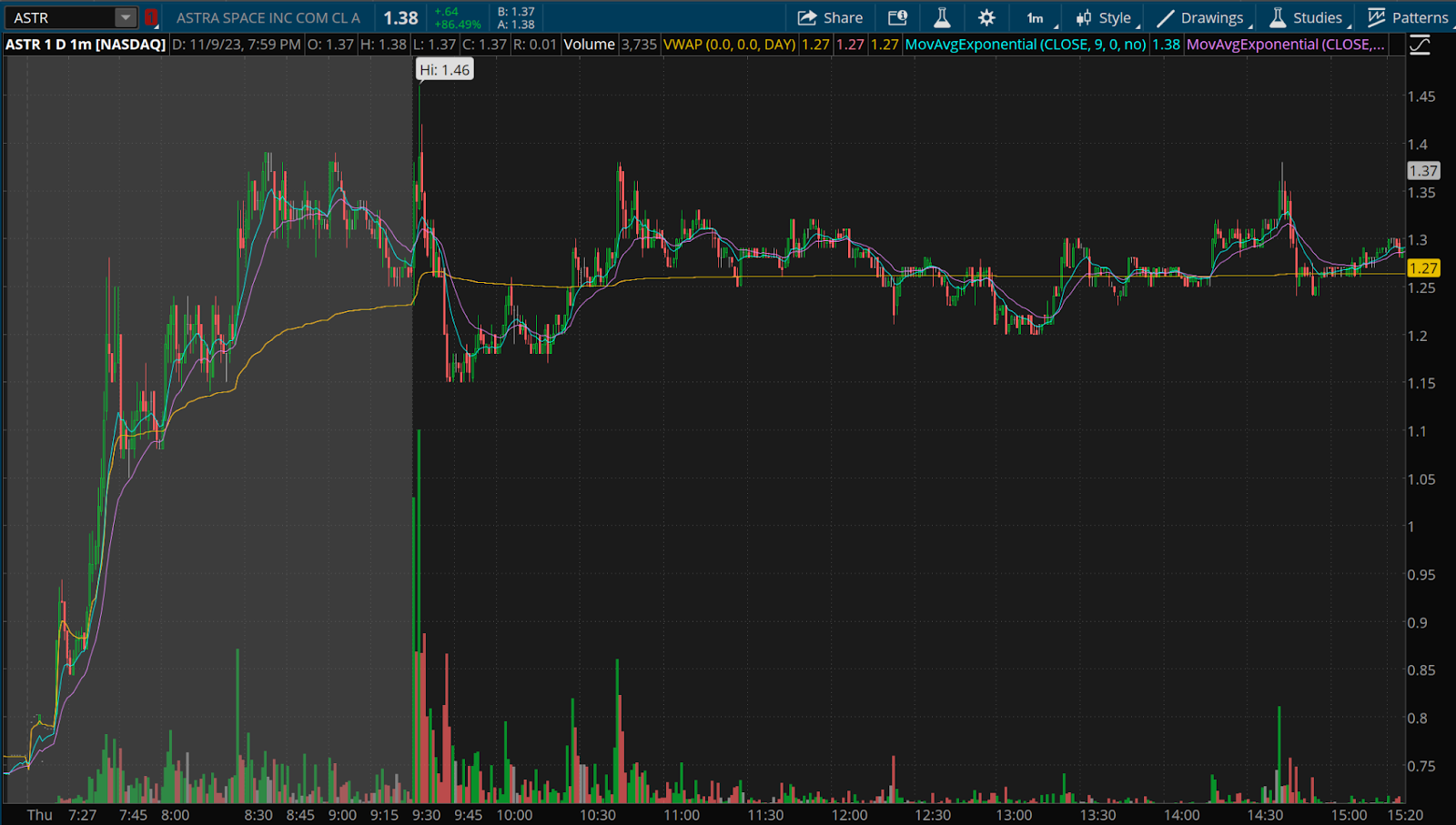Click the 8:00 time axis label
The height and width of the screenshot is (825, 1456).
click(x=175, y=815)
